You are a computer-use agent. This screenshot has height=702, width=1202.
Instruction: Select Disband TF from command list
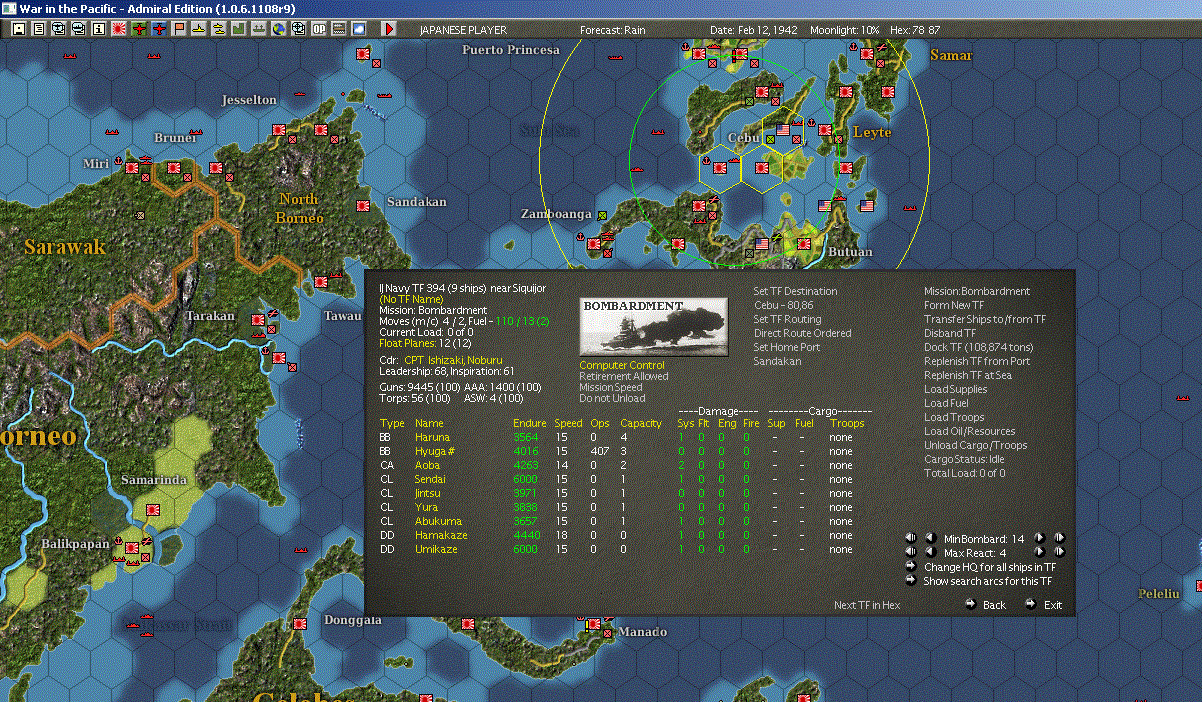pyautogui.click(x=950, y=334)
